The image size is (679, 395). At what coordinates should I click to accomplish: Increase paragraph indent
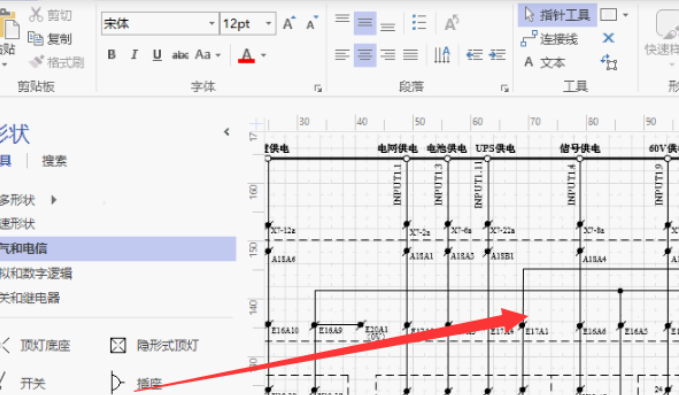click(x=497, y=55)
